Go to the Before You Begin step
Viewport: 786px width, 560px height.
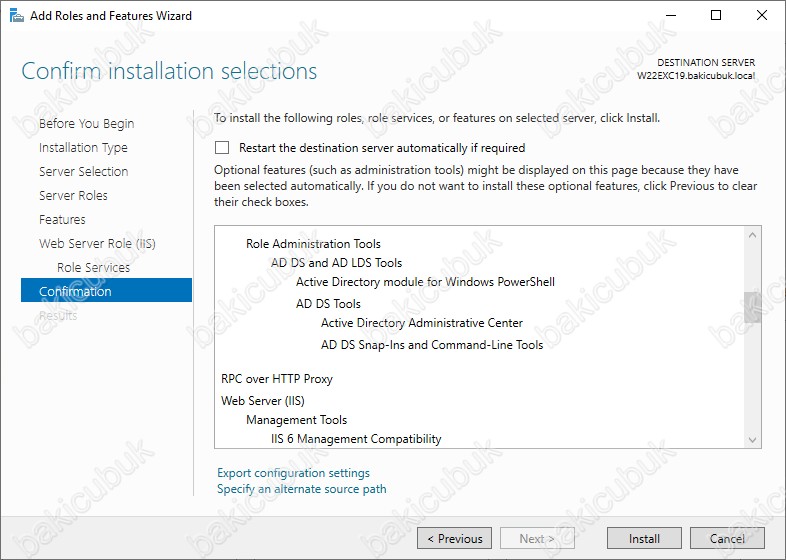click(x=87, y=123)
